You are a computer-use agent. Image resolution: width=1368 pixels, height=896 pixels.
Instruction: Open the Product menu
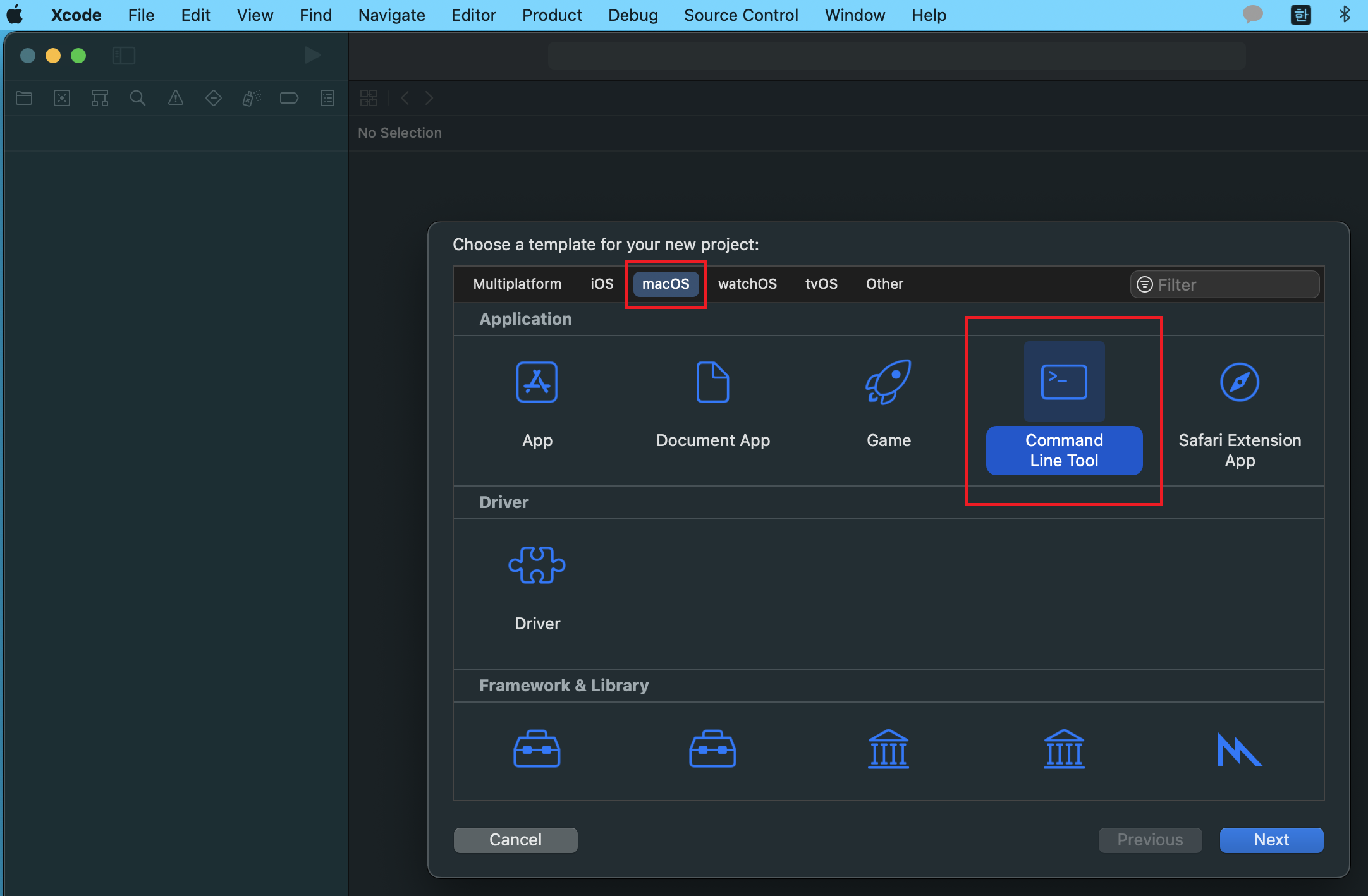(552, 15)
